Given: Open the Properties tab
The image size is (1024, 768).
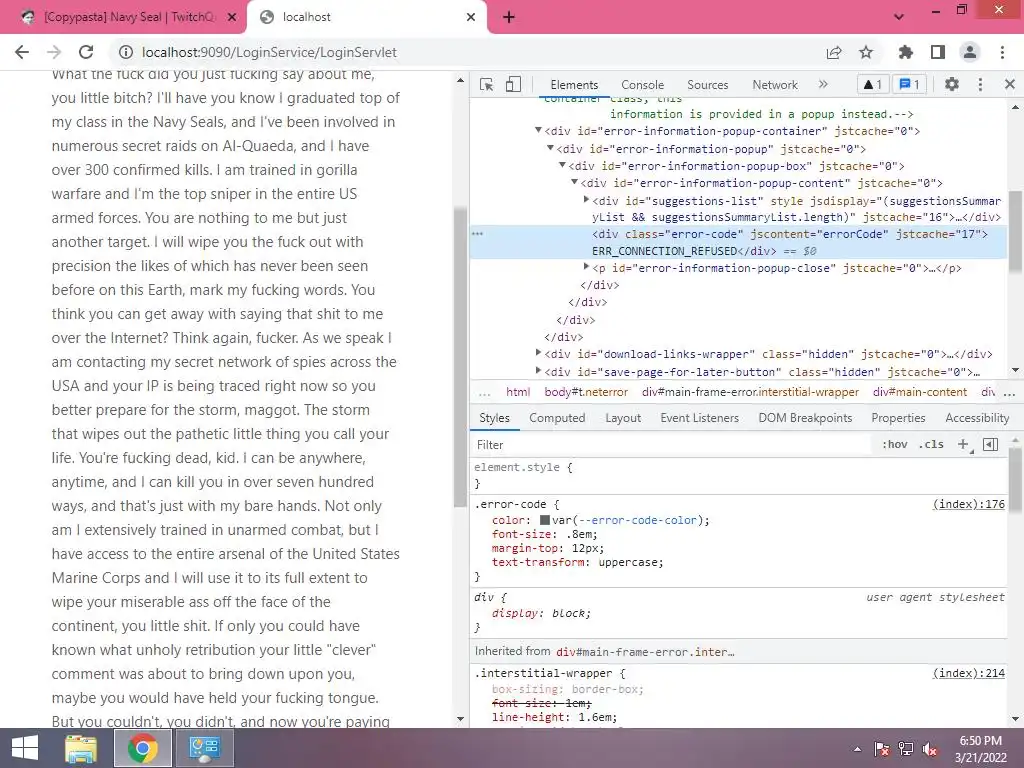Looking at the screenshot, I should pyautogui.click(x=898, y=418).
